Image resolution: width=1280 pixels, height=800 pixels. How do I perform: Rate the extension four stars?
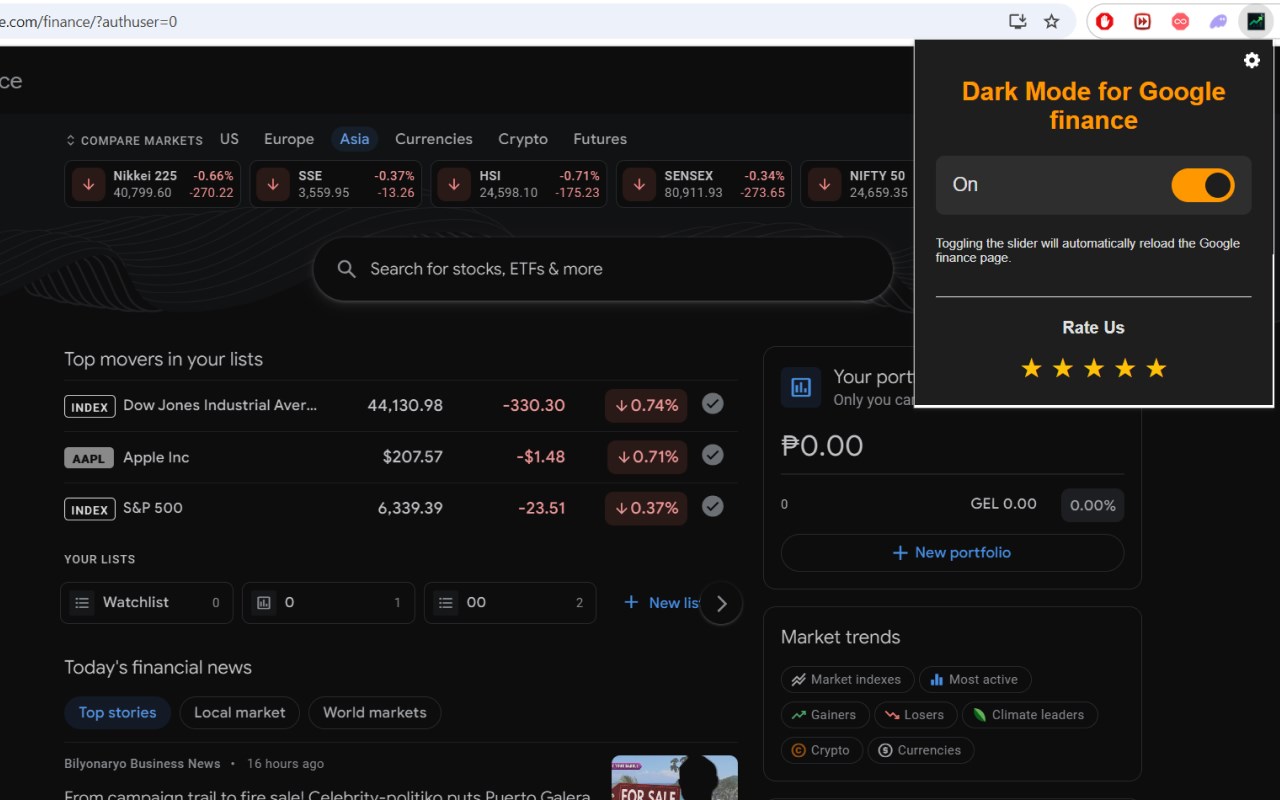[1125, 369]
